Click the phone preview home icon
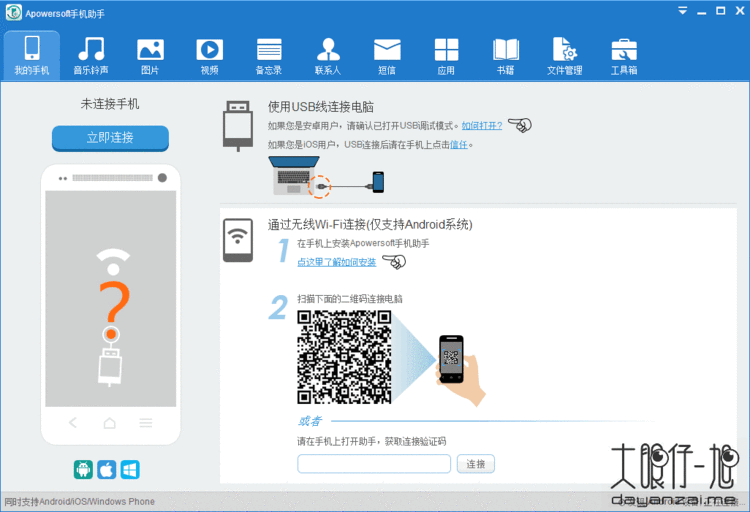The width and height of the screenshot is (750, 512). [110, 423]
